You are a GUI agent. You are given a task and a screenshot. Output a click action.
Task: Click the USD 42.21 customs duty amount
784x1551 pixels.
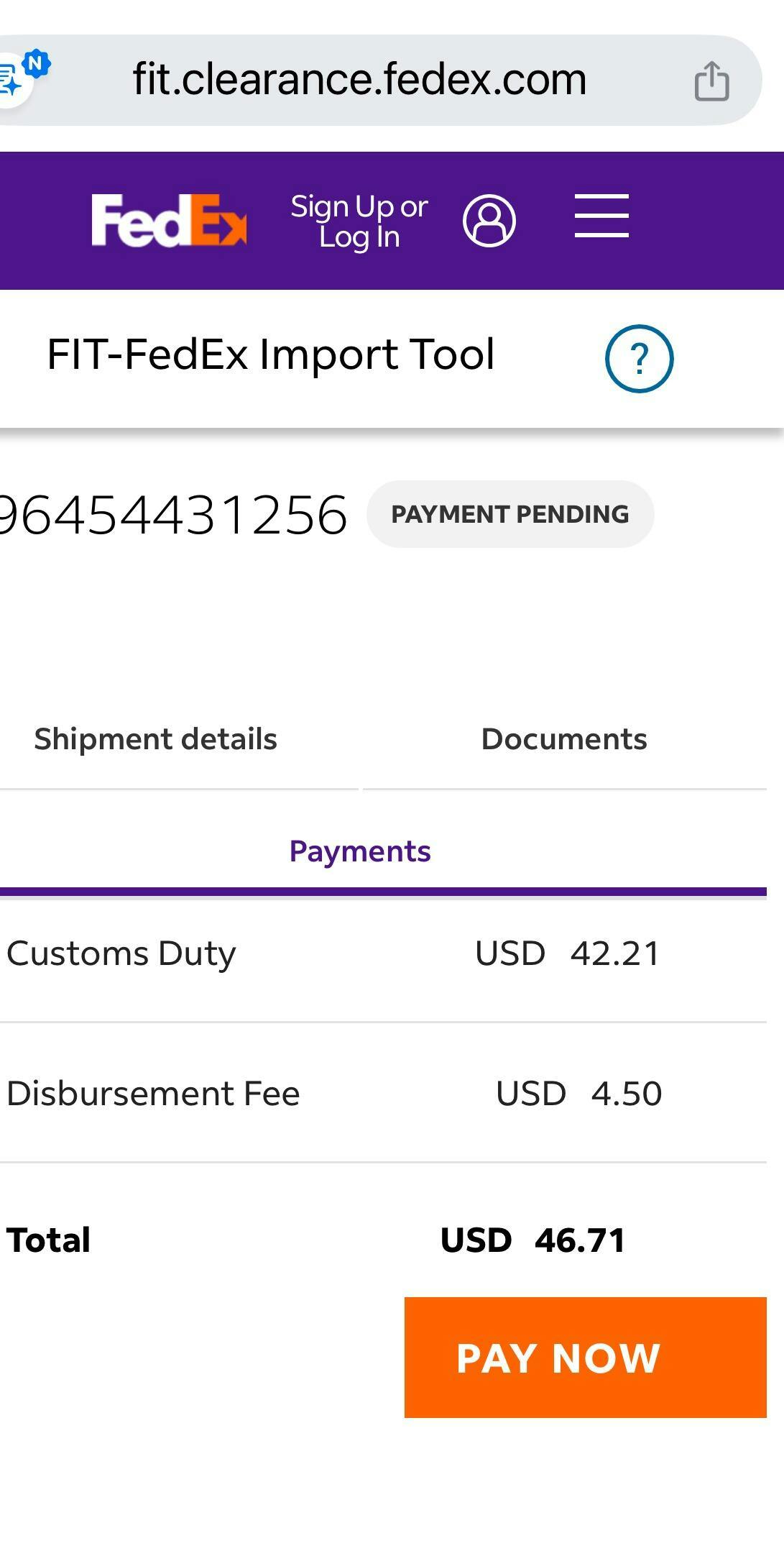(x=567, y=953)
